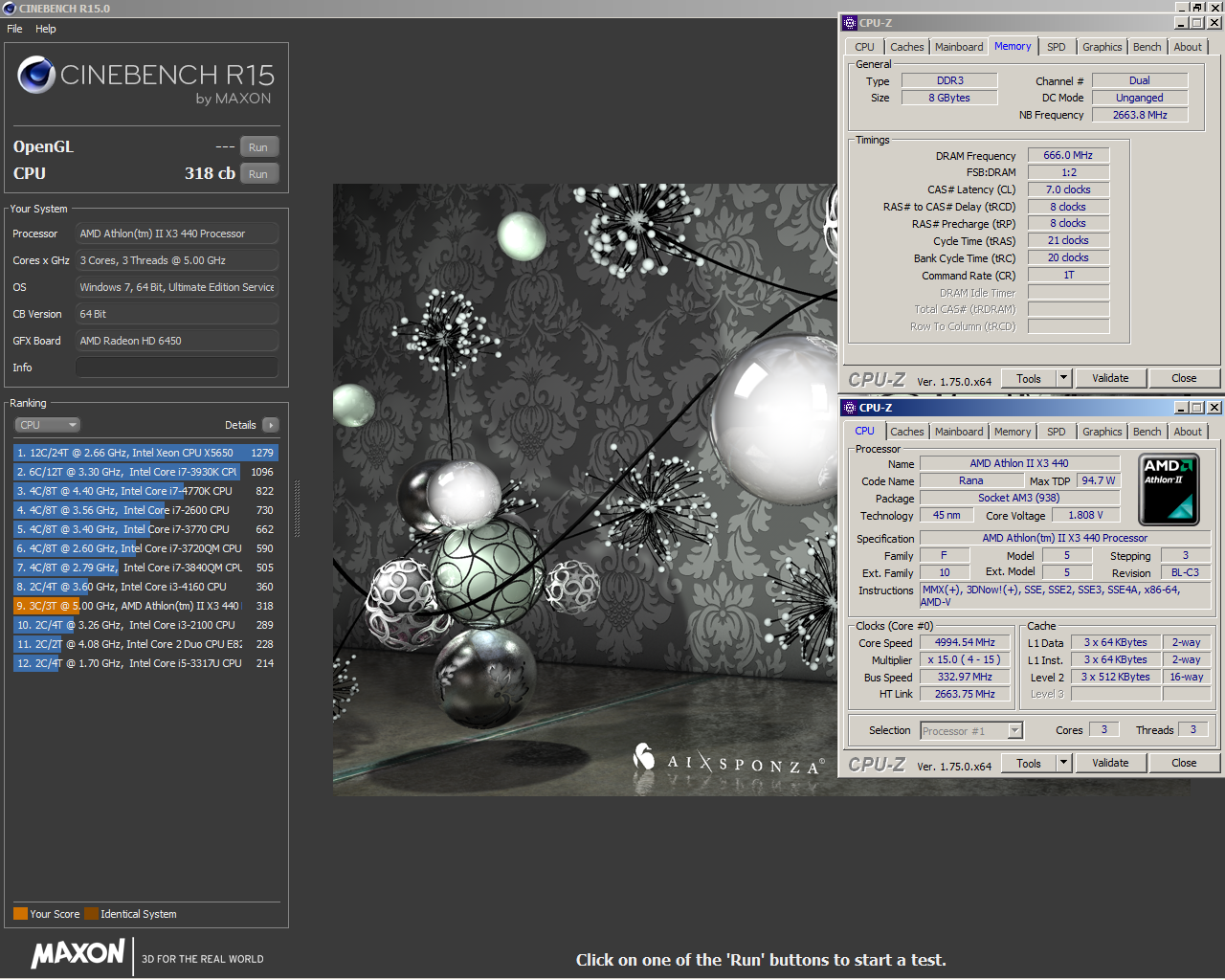This screenshot has width=1225, height=980.
Task: Select ranking row Intel Xeon CPU X5650
Action: pos(145,453)
